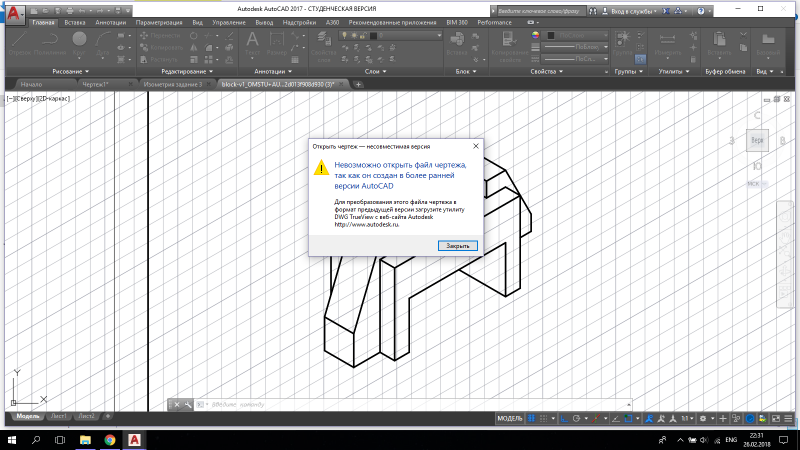The width and height of the screenshot is (800, 450).
Task: Select the Полилиния (Polyline) tool
Action: click(x=49, y=43)
